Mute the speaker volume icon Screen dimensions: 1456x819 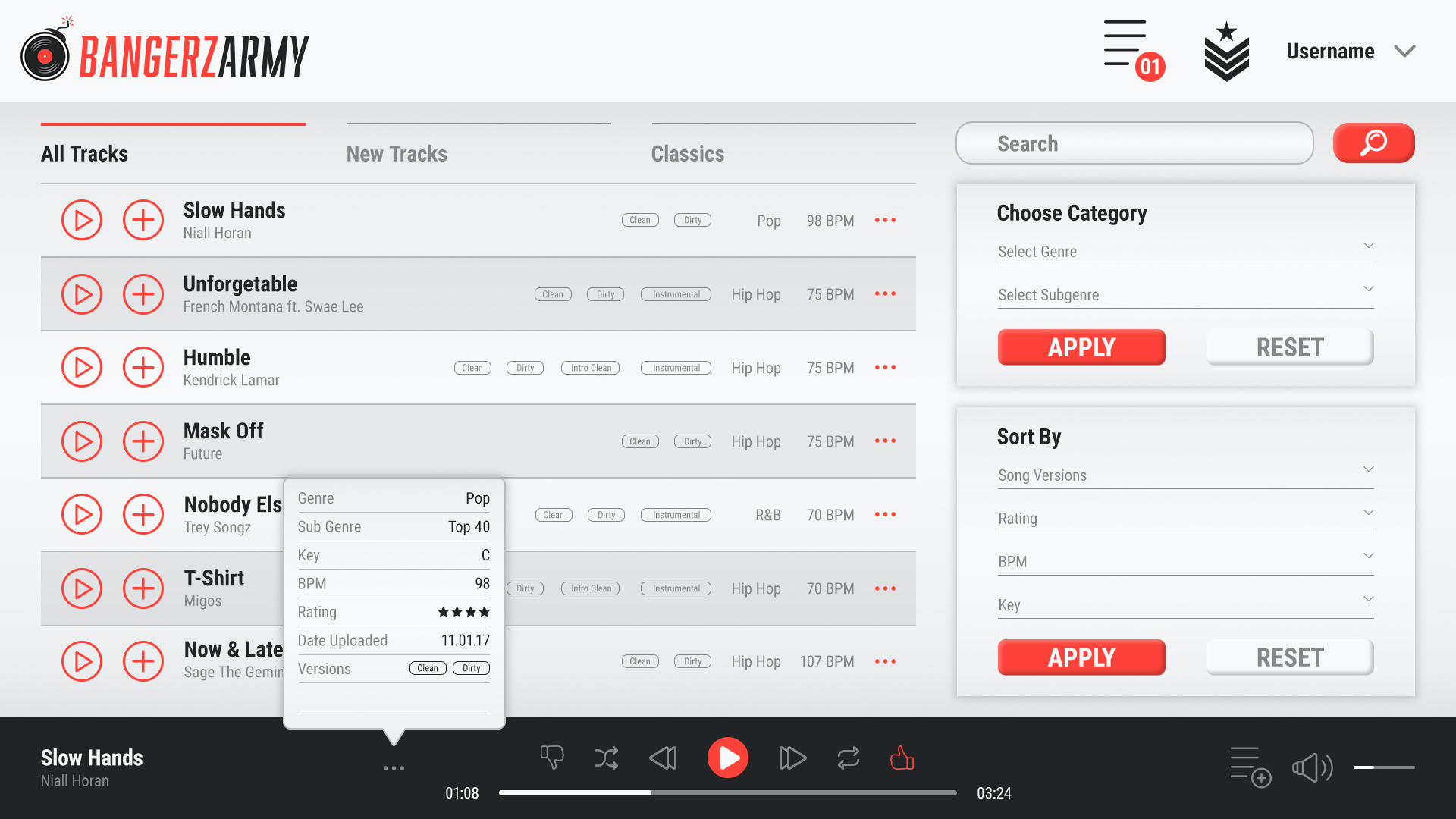click(x=1313, y=767)
